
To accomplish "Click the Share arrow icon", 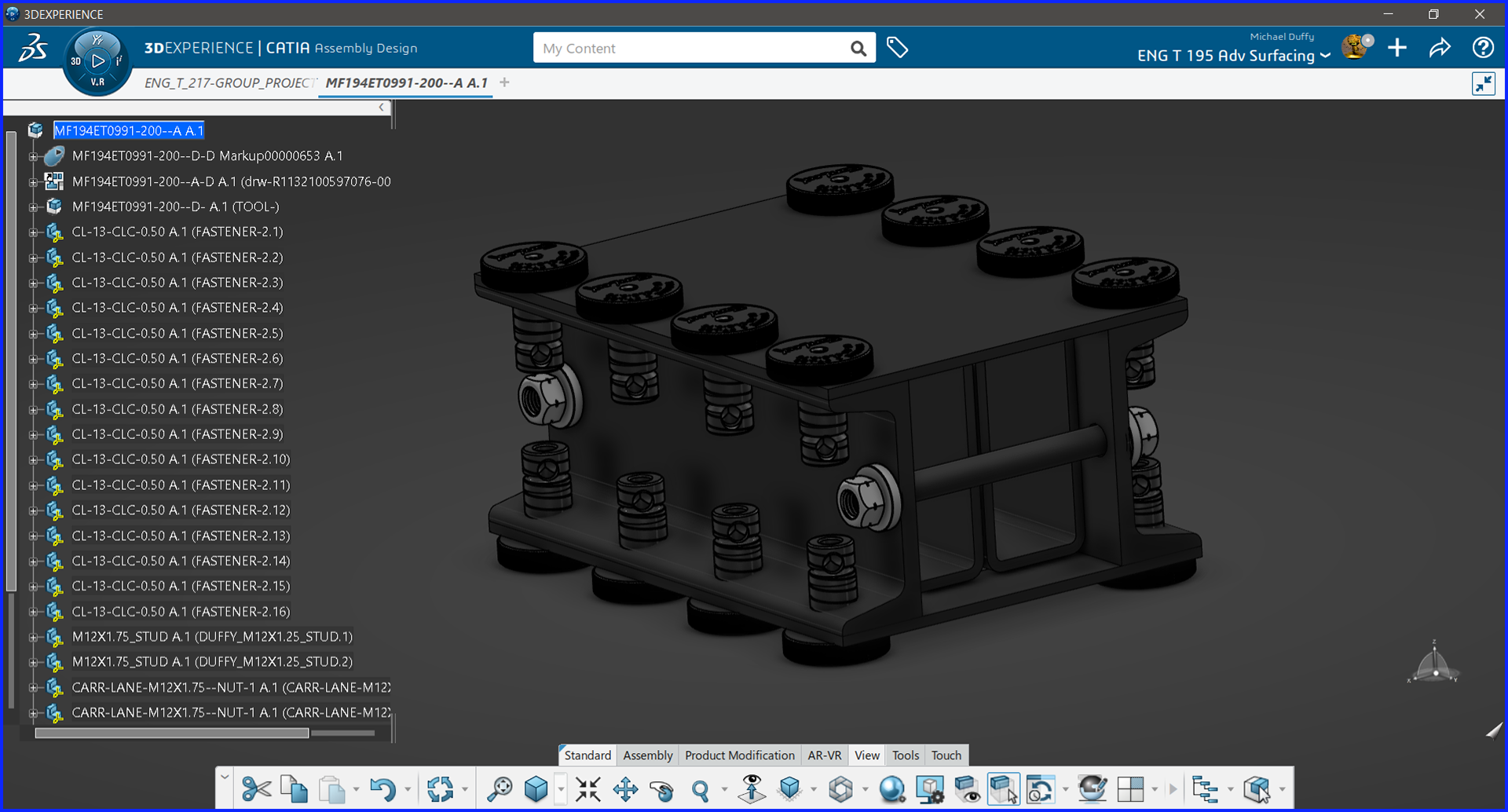I will pos(1440,48).
